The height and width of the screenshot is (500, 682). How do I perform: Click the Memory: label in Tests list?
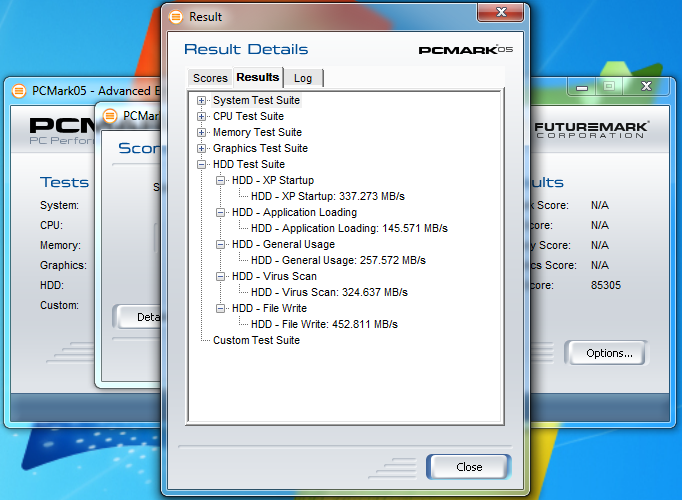(x=60, y=245)
